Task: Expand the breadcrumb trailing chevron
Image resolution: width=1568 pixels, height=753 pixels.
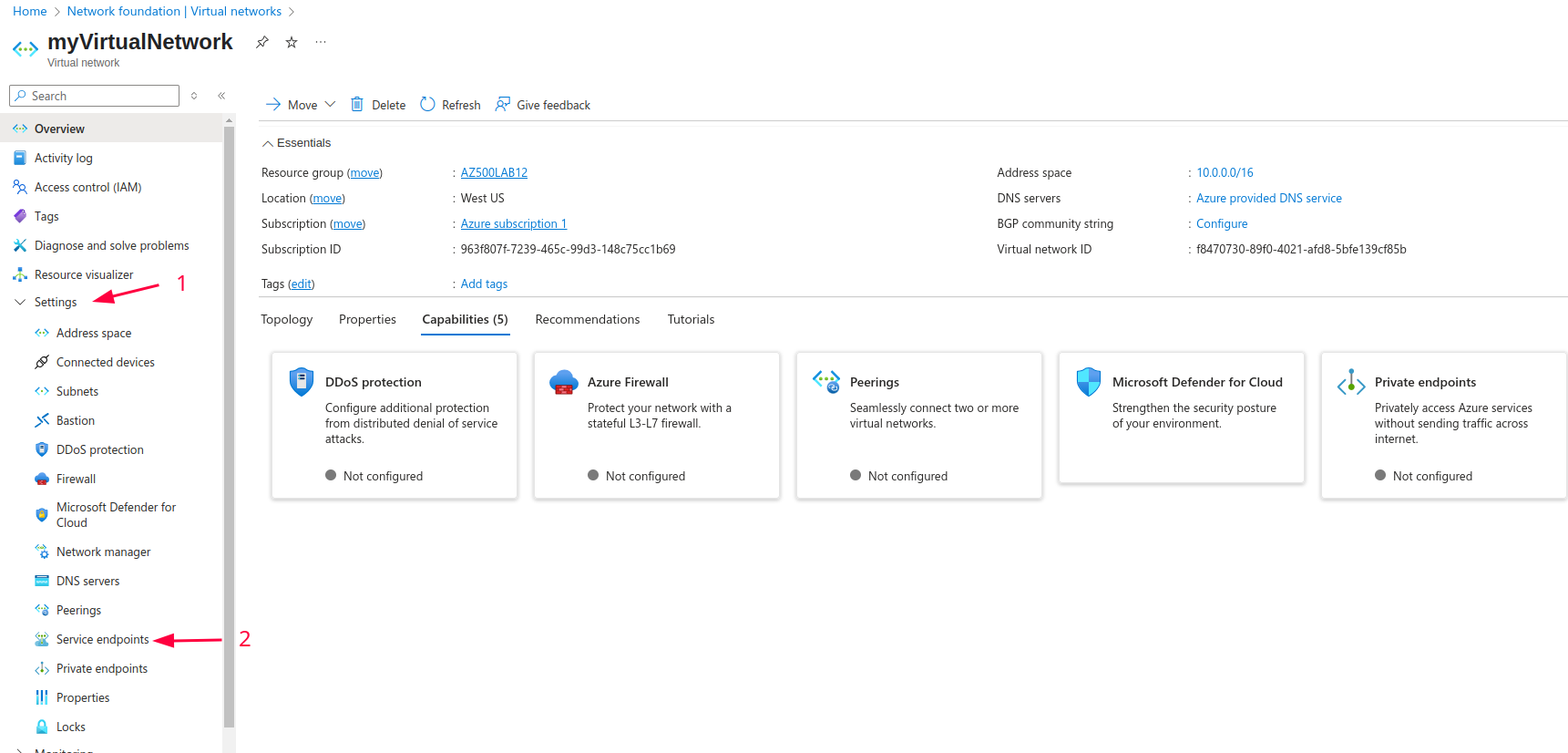Action: (x=292, y=12)
